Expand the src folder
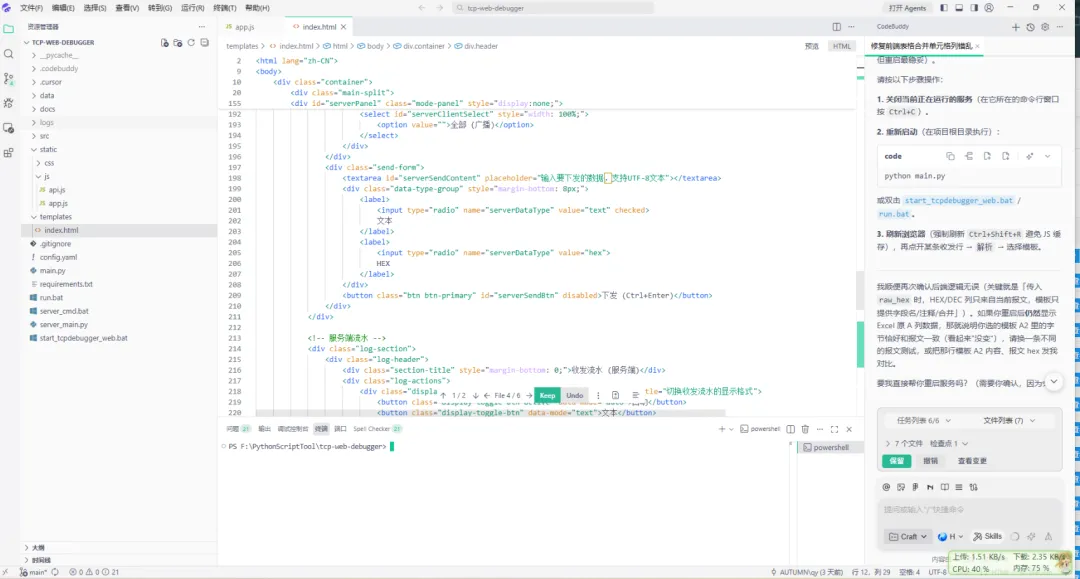The height and width of the screenshot is (579, 1080). coord(44,136)
